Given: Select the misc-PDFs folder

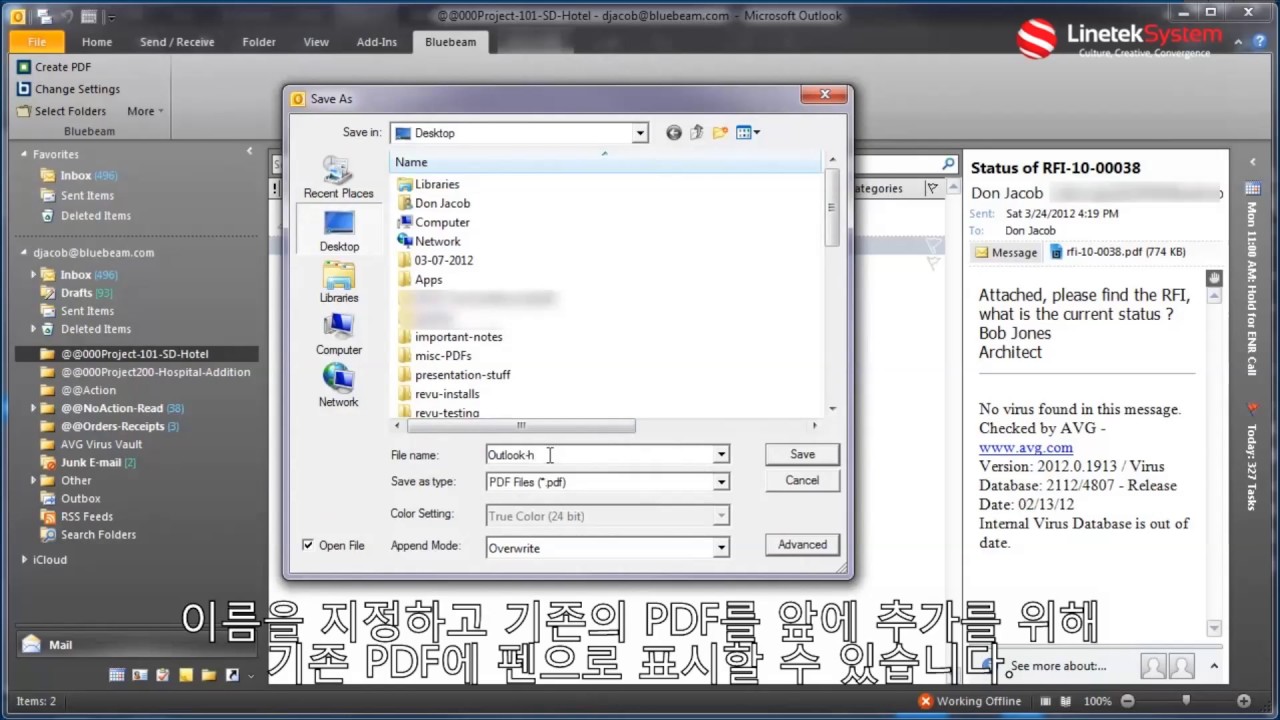Looking at the screenshot, I should [443, 356].
